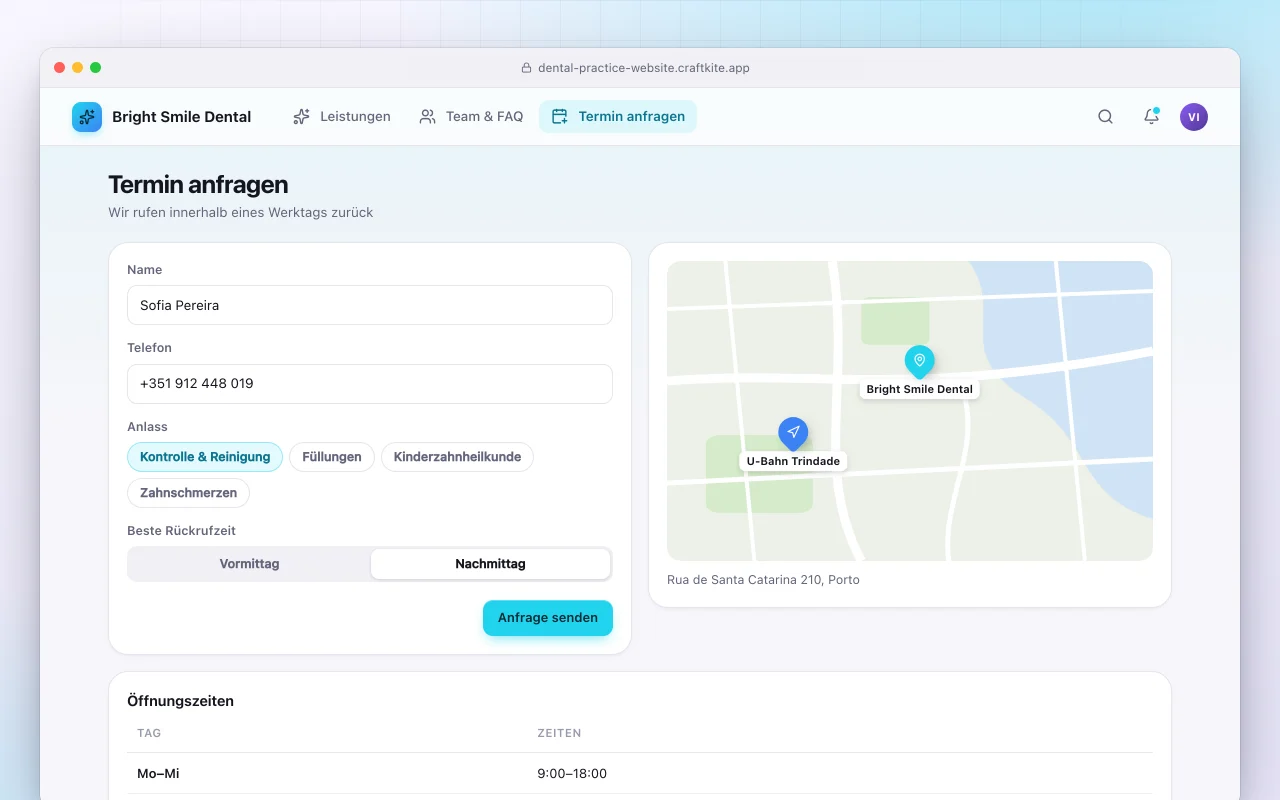
Task: Click the ZEITEN column header
Action: 559,733
